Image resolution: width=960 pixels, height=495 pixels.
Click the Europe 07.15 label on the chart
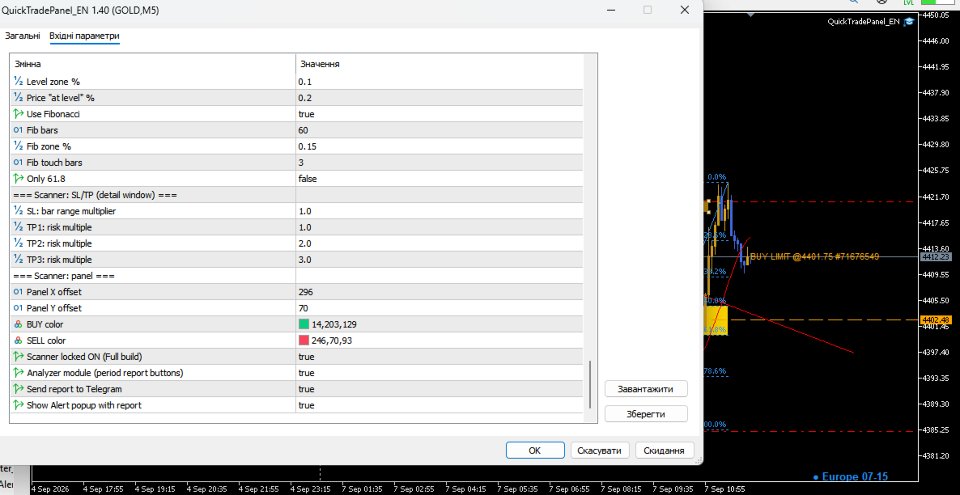click(850, 477)
